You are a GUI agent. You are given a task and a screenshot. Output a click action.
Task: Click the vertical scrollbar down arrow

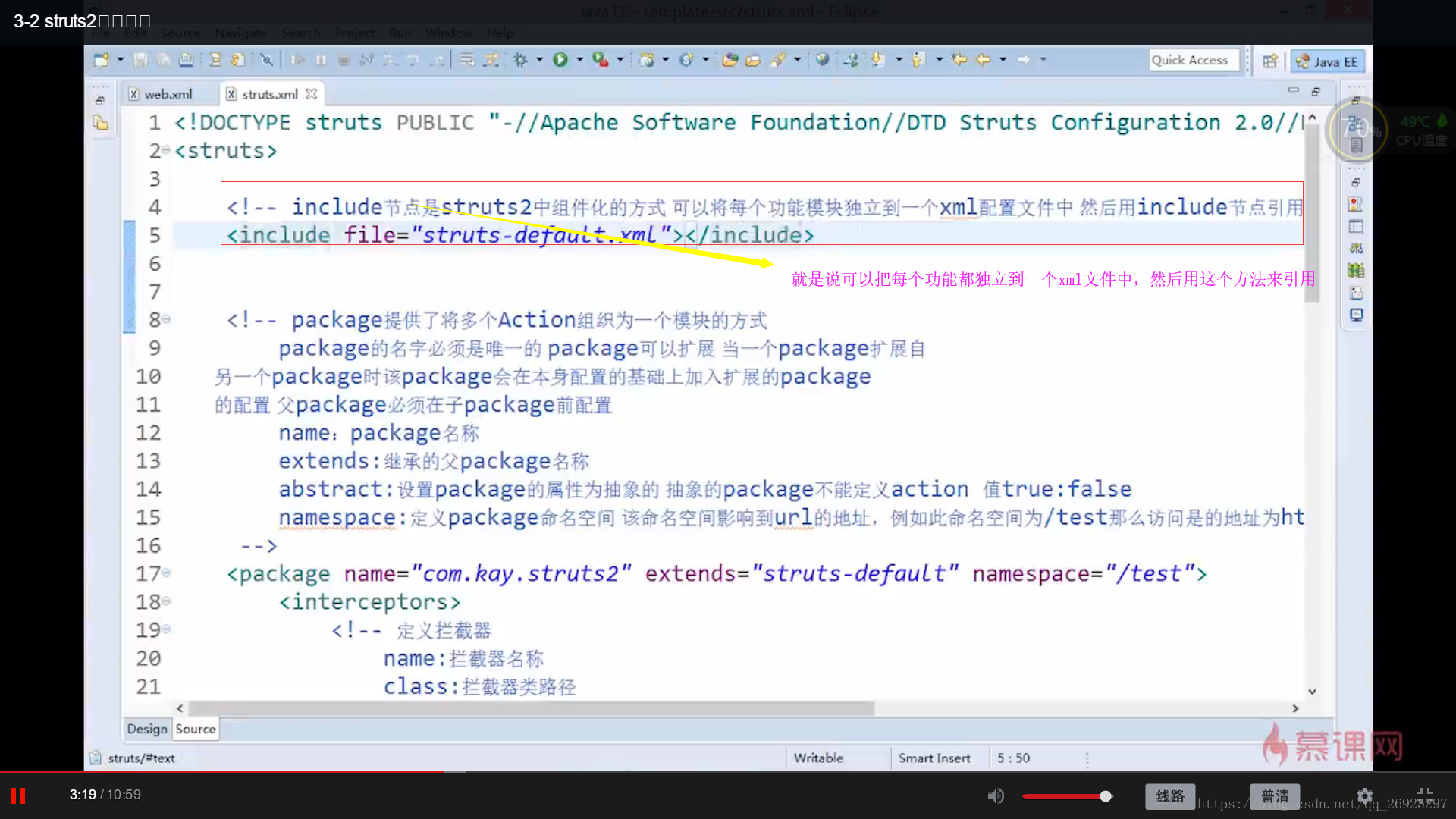(1312, 692)
